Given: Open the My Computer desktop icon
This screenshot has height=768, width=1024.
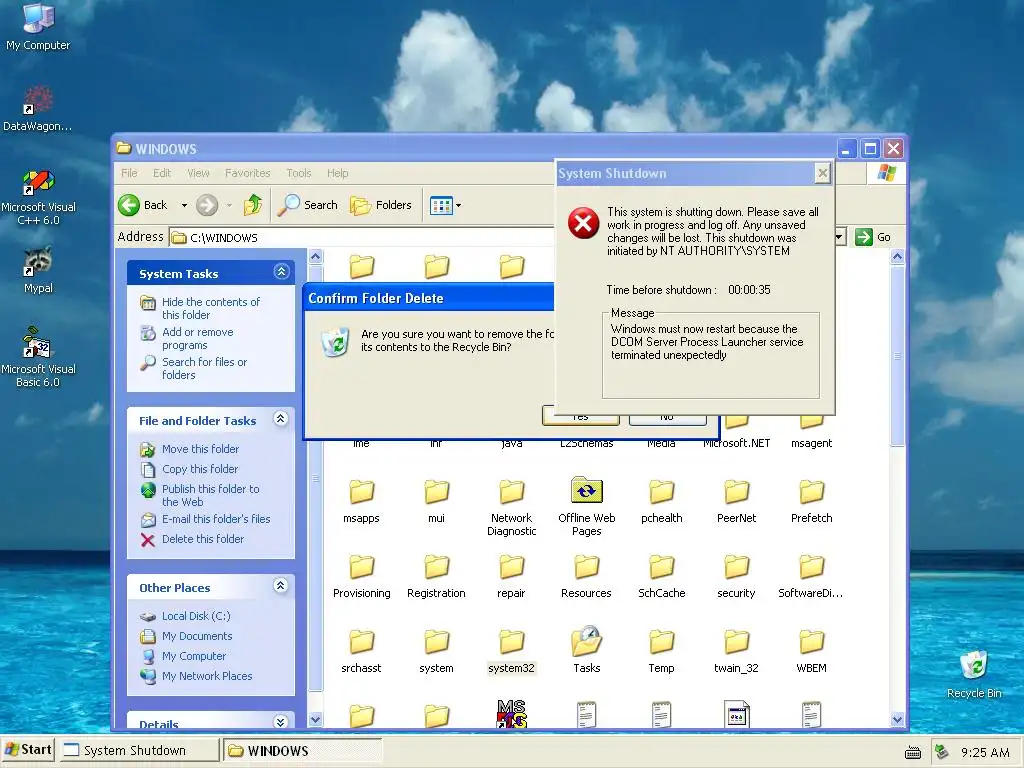Looking at the screenshot, I should point(38,26).
